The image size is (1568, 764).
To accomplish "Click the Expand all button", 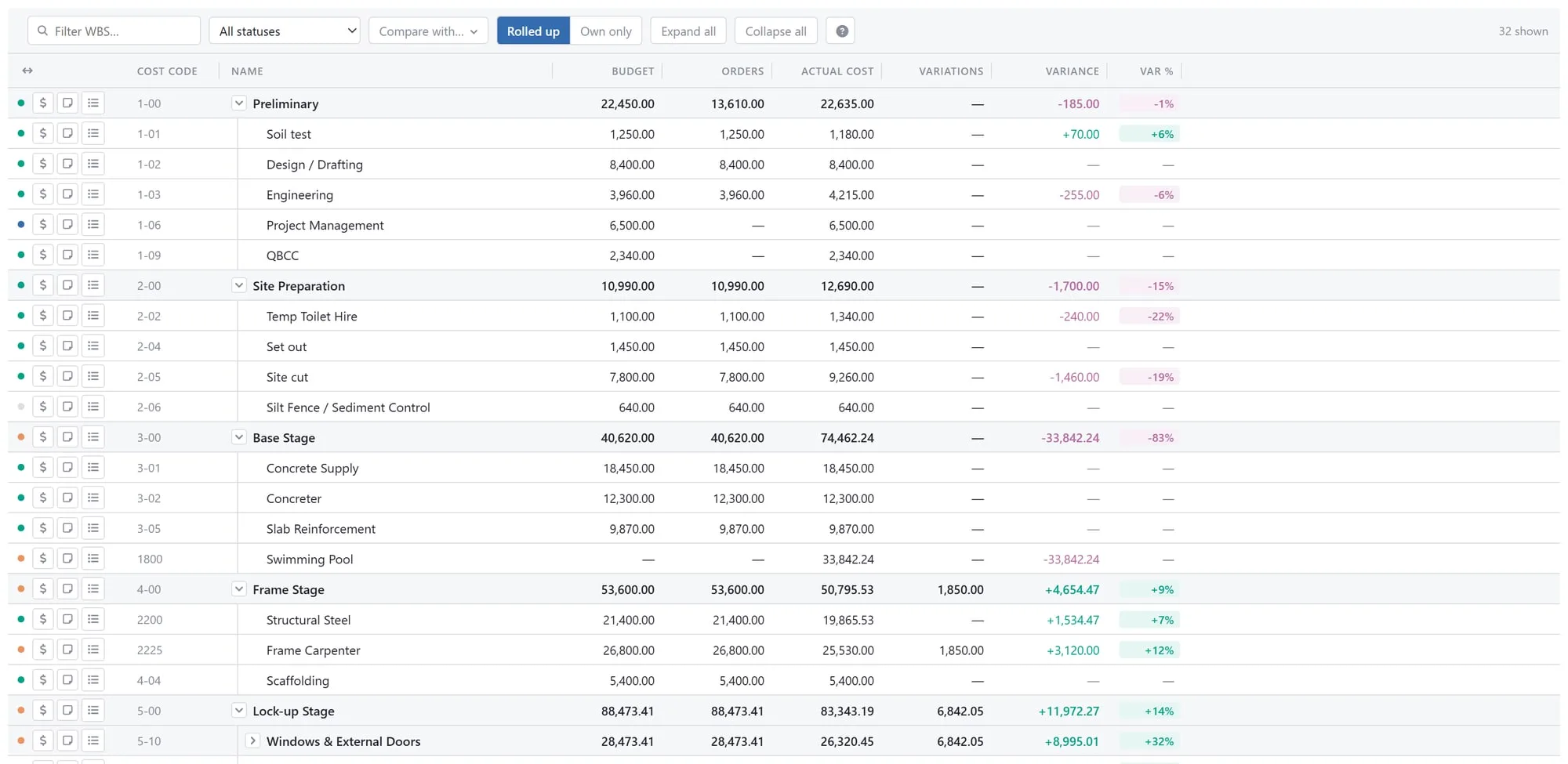I will [688, 31].
